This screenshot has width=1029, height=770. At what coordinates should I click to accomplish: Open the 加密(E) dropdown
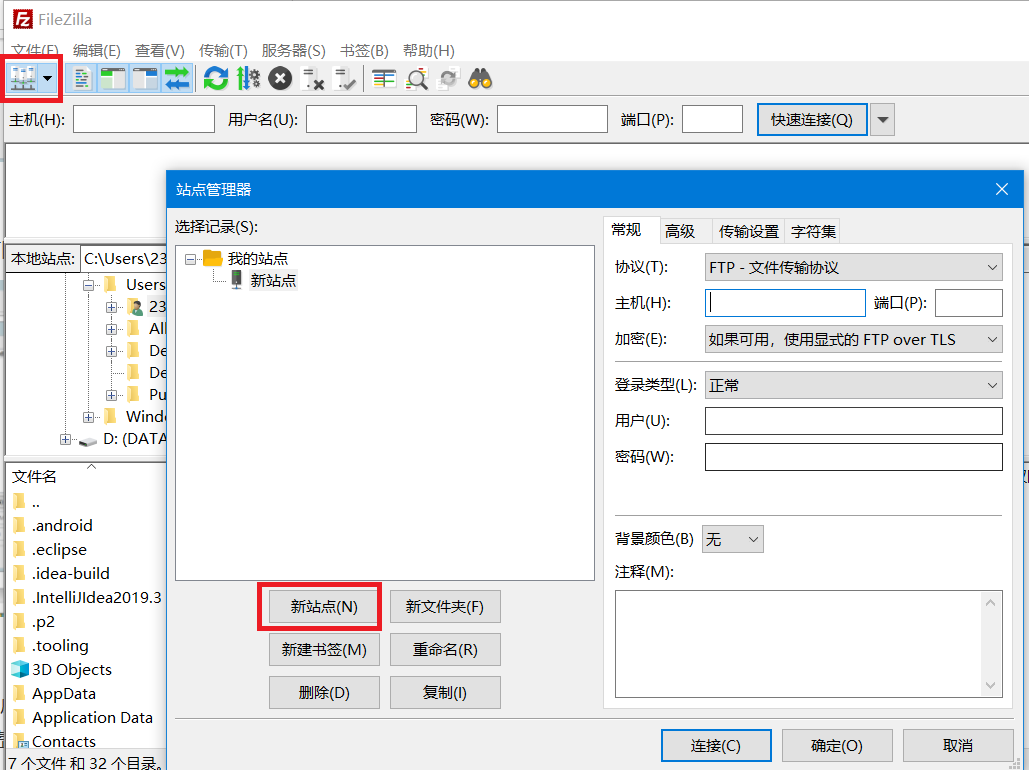(x=853, y=339)
